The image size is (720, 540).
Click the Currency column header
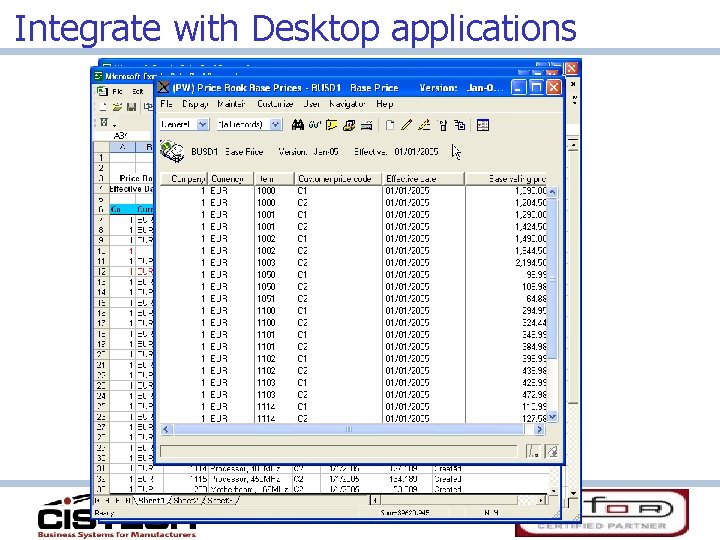(231, 179)
